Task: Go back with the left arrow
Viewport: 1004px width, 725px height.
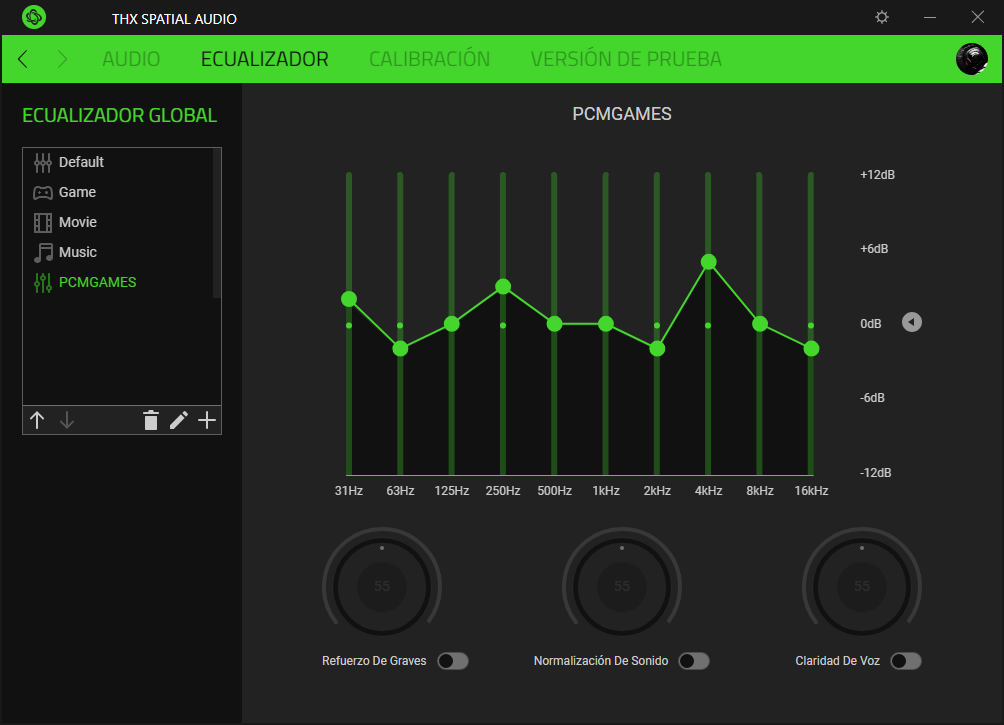Action: pyautogui.click(x=23, y=59)
